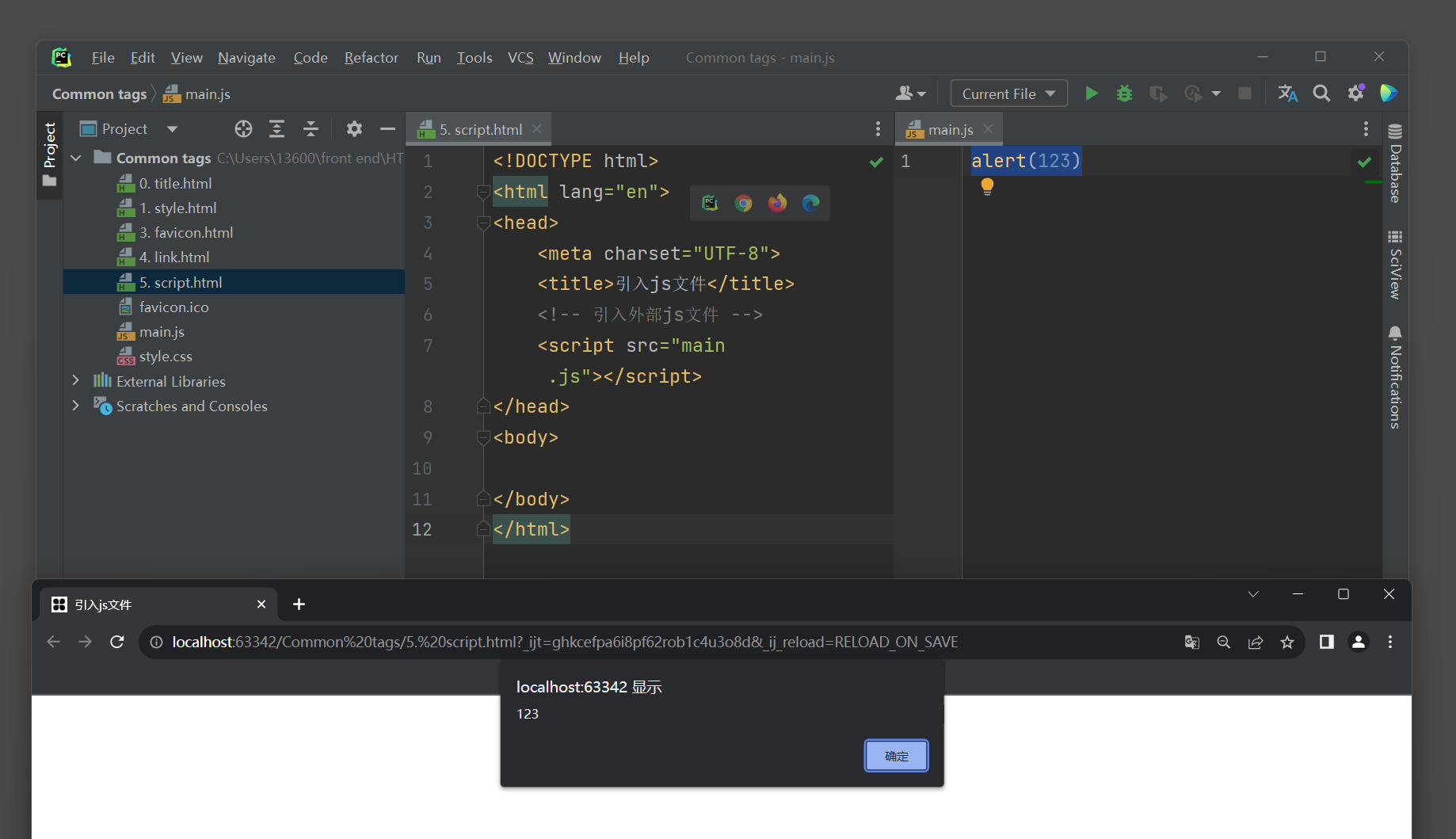Open the Navigate menu
This screenshot has width=1456, height=839.
246,58
